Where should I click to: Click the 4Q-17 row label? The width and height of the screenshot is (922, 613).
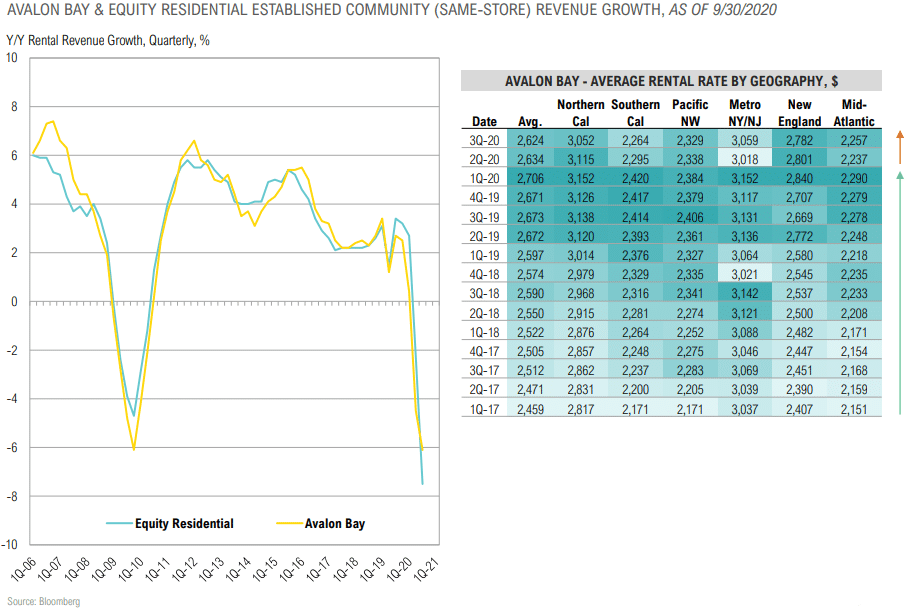(x=484, y=351)
